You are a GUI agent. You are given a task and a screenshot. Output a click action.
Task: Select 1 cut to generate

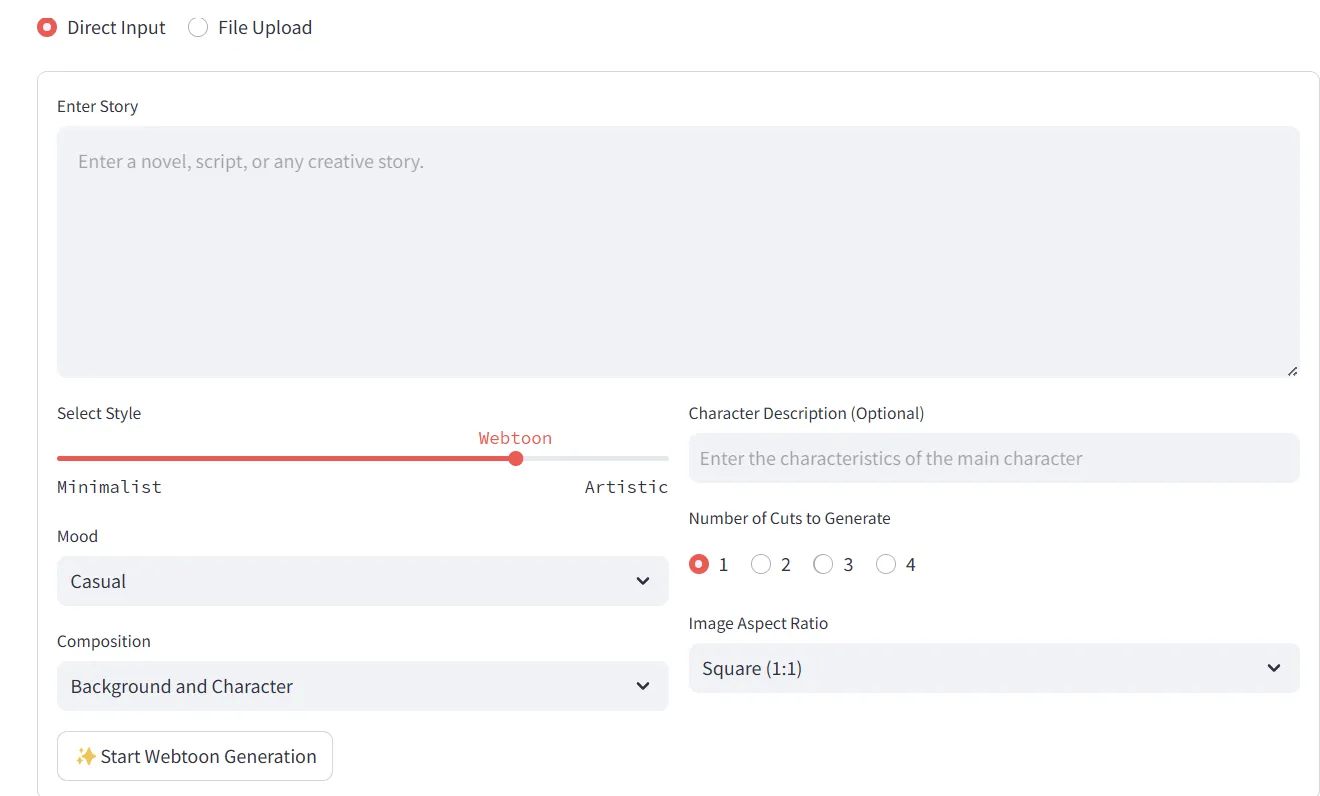click(x=699, y=564)
